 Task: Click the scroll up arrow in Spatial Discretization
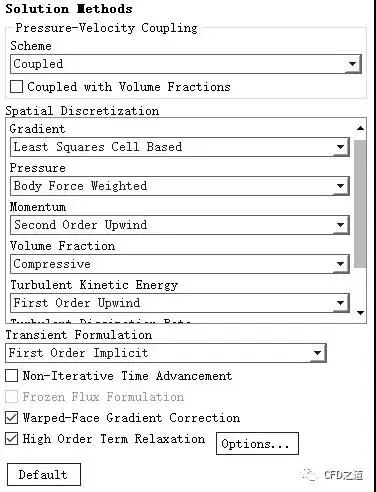[360, 128]
